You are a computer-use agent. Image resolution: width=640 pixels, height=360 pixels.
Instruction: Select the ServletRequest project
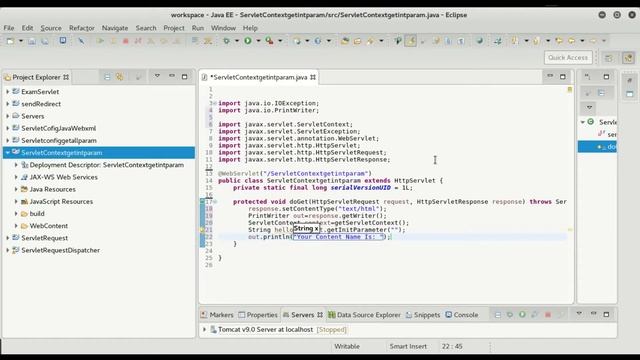[44, 238]
